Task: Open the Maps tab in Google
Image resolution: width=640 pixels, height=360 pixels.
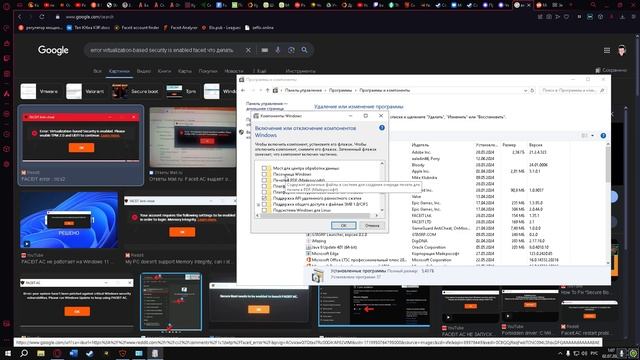Action: (184, 71)
